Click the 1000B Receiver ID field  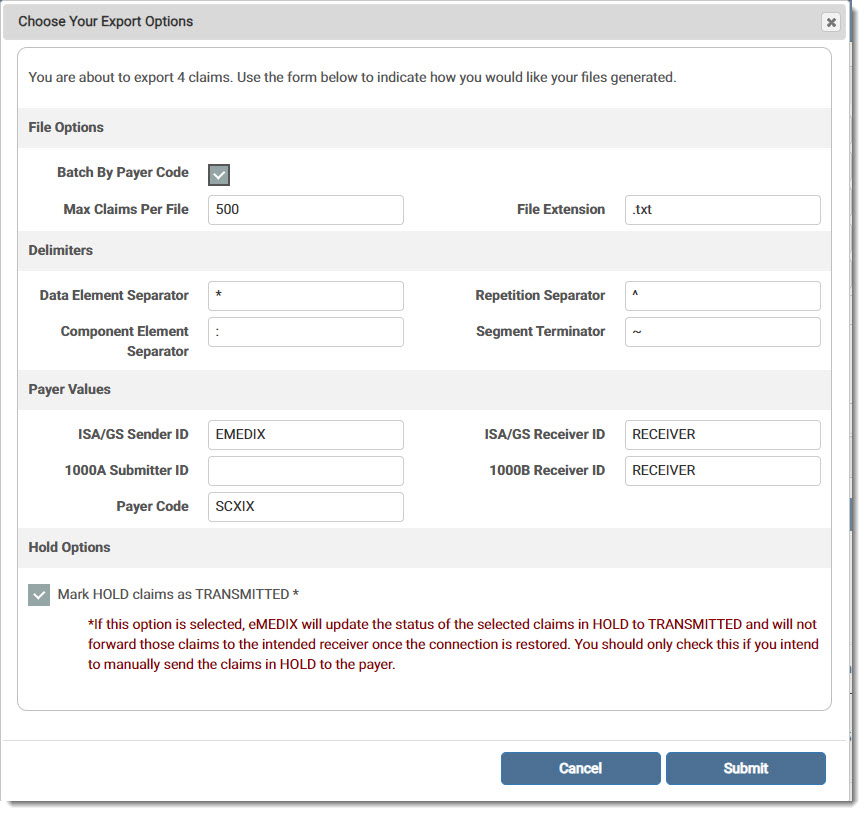point(723,471)
